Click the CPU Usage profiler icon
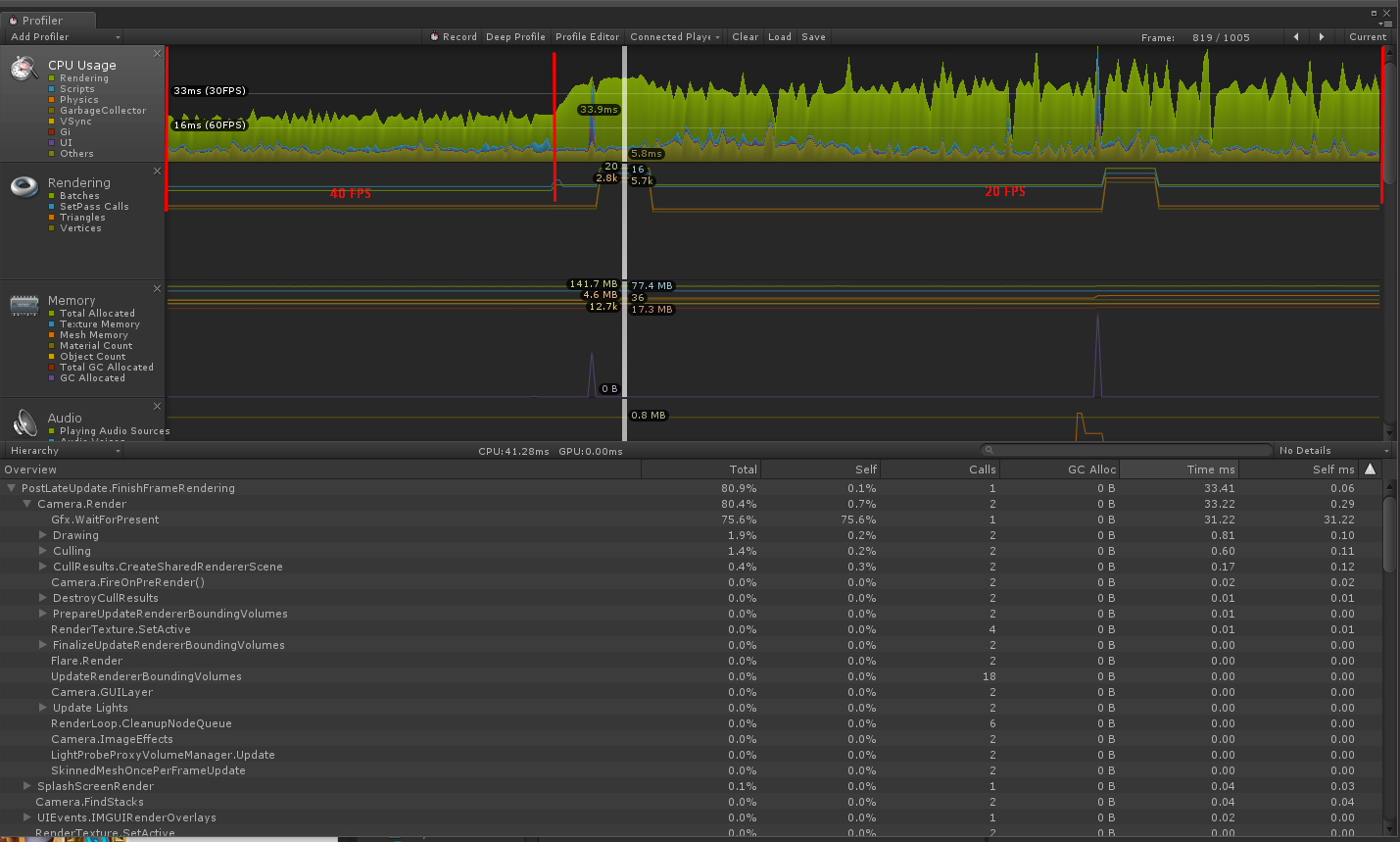 (24, 68)
